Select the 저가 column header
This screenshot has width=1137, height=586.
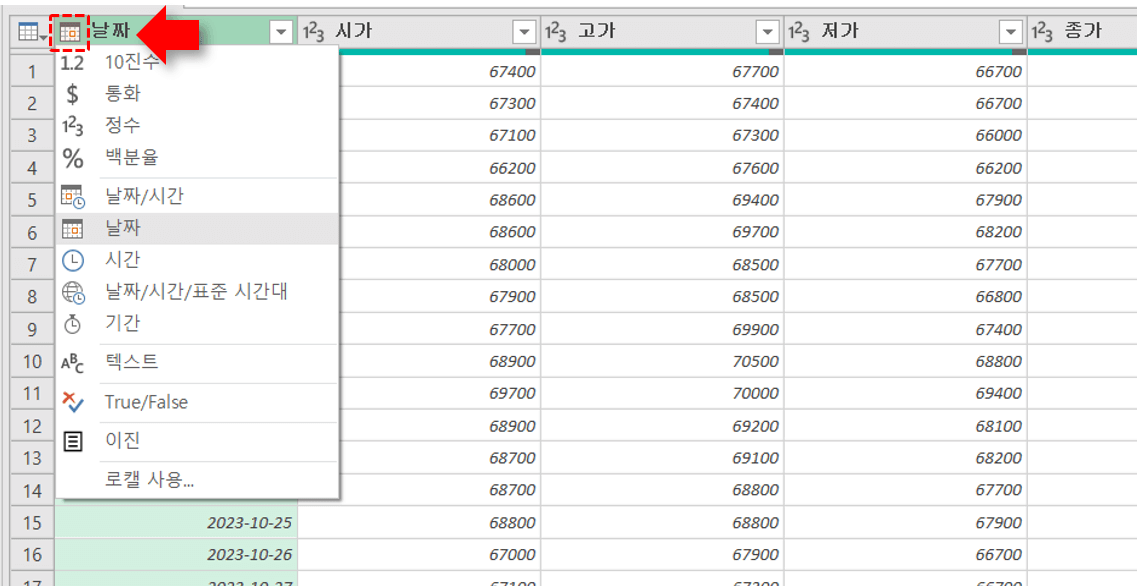coord(905,32)
